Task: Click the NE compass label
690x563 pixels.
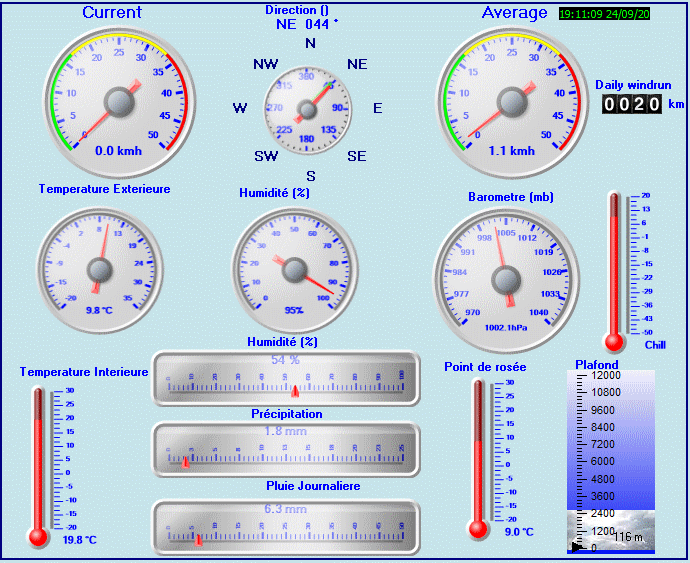Action: click(x=357, y=64)
